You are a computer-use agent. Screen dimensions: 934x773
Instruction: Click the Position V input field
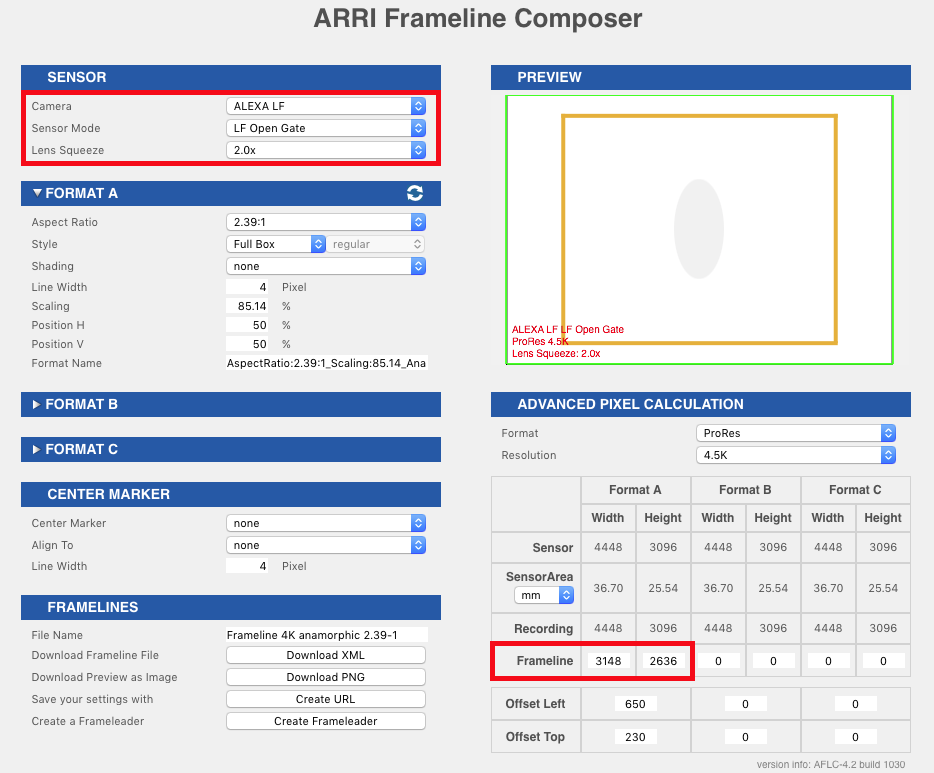tap(247, 344)
